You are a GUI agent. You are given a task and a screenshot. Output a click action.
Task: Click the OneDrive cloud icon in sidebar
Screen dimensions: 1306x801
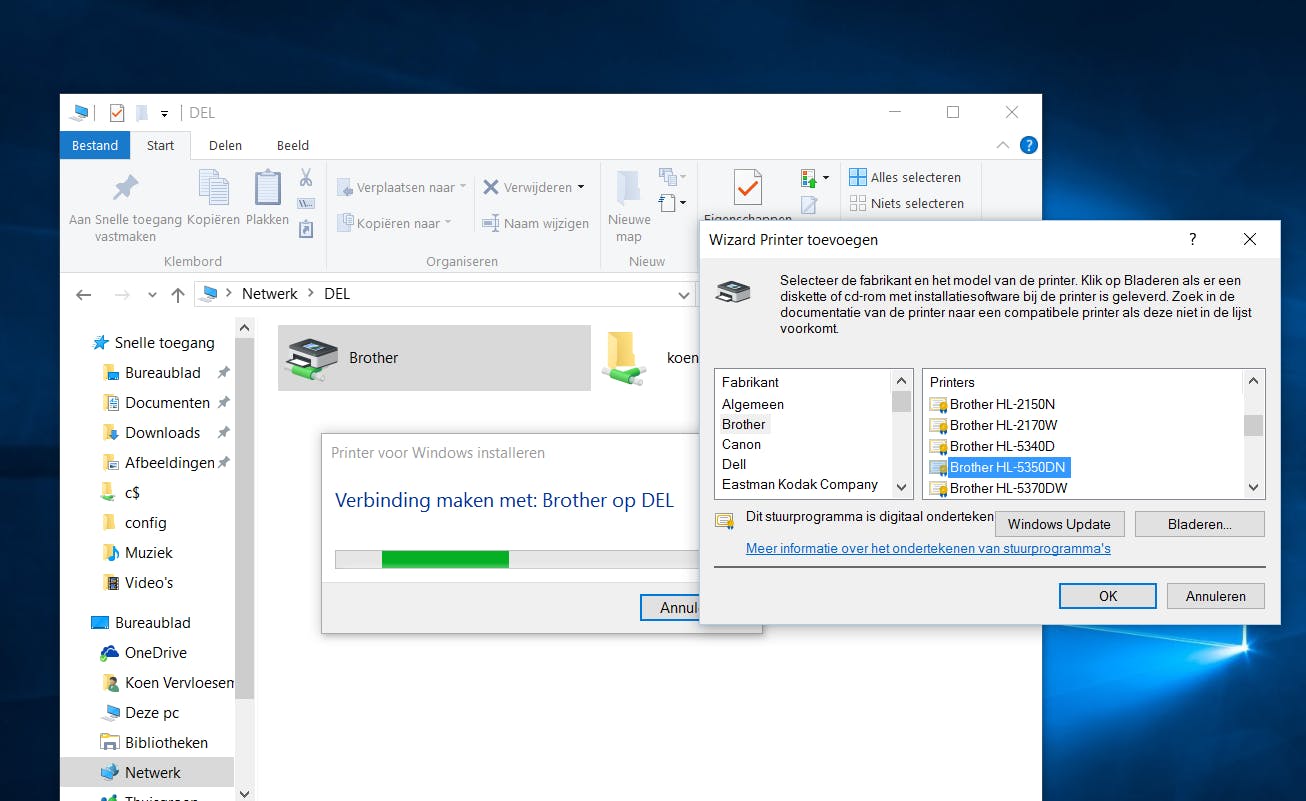pyautogui.click(x=109, y=653)
